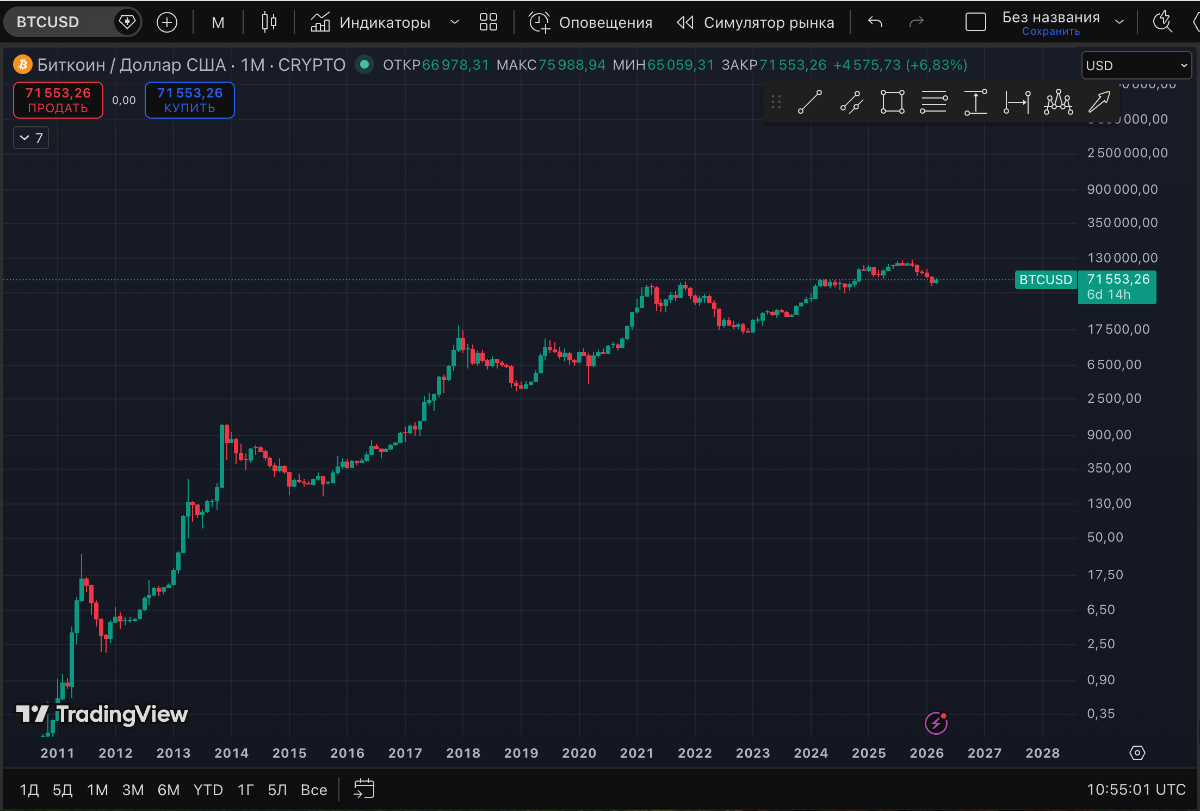Select the XABCD pattern tool
This screenshot has height=811, width=1200.
(1058, 102)
